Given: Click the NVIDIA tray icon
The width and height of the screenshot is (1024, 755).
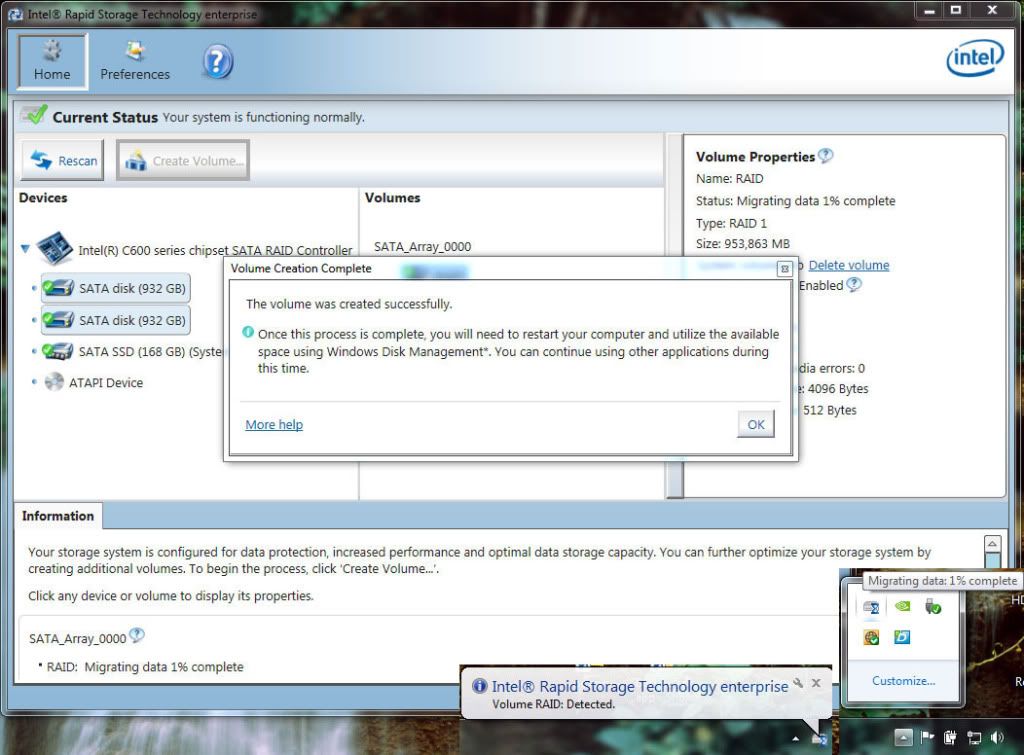Looking at the screenshot, I should click(903, 606).
